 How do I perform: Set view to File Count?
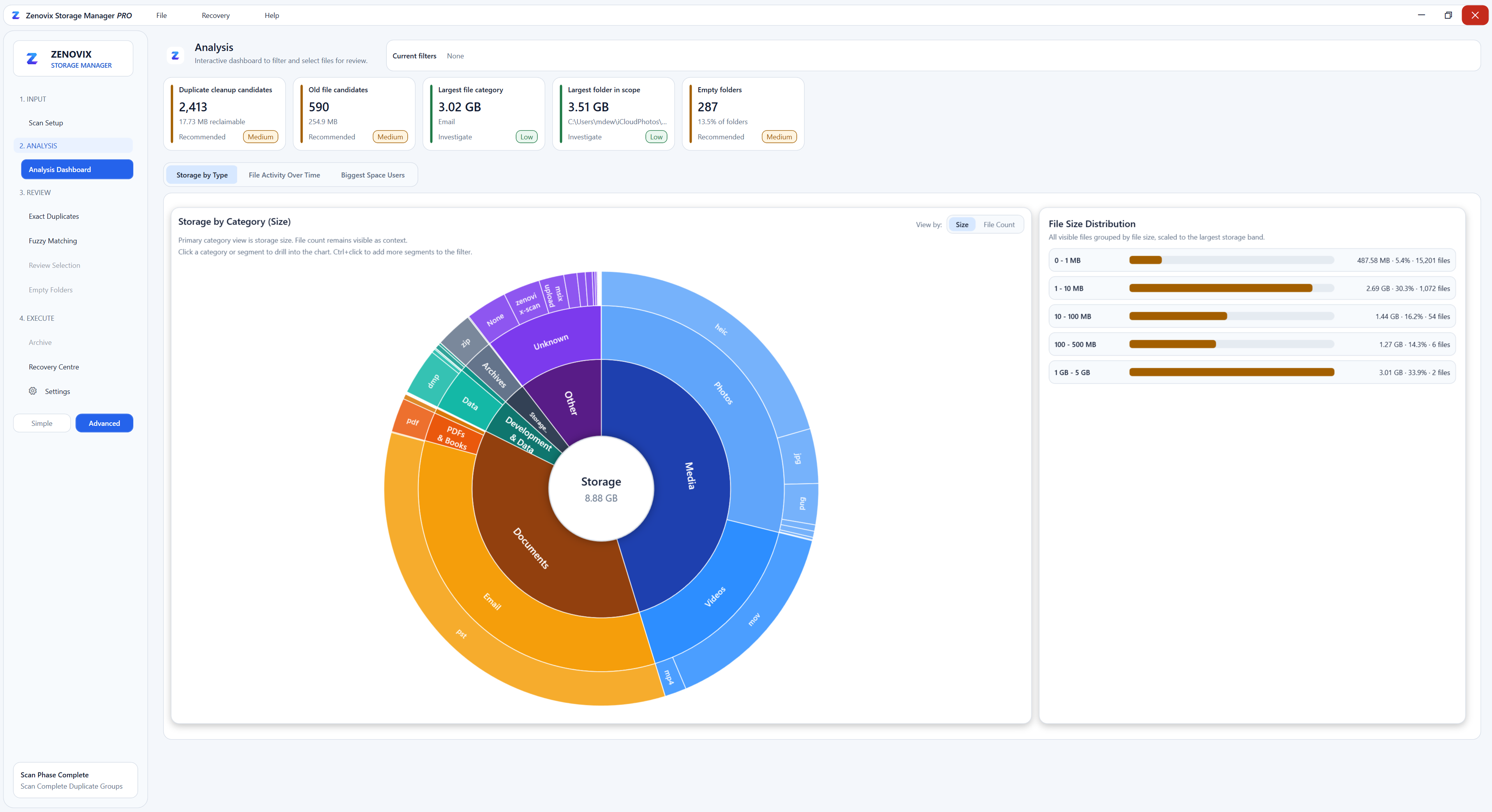pos(999,225)
